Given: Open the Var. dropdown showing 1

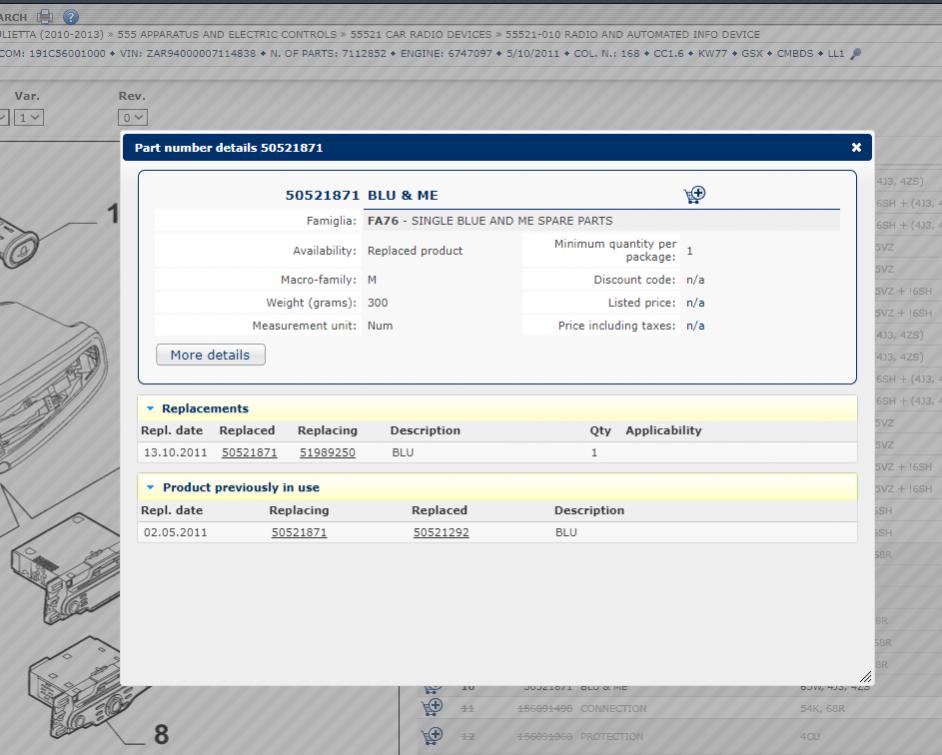Looking at the screenshot, I should tap(29, 118).
